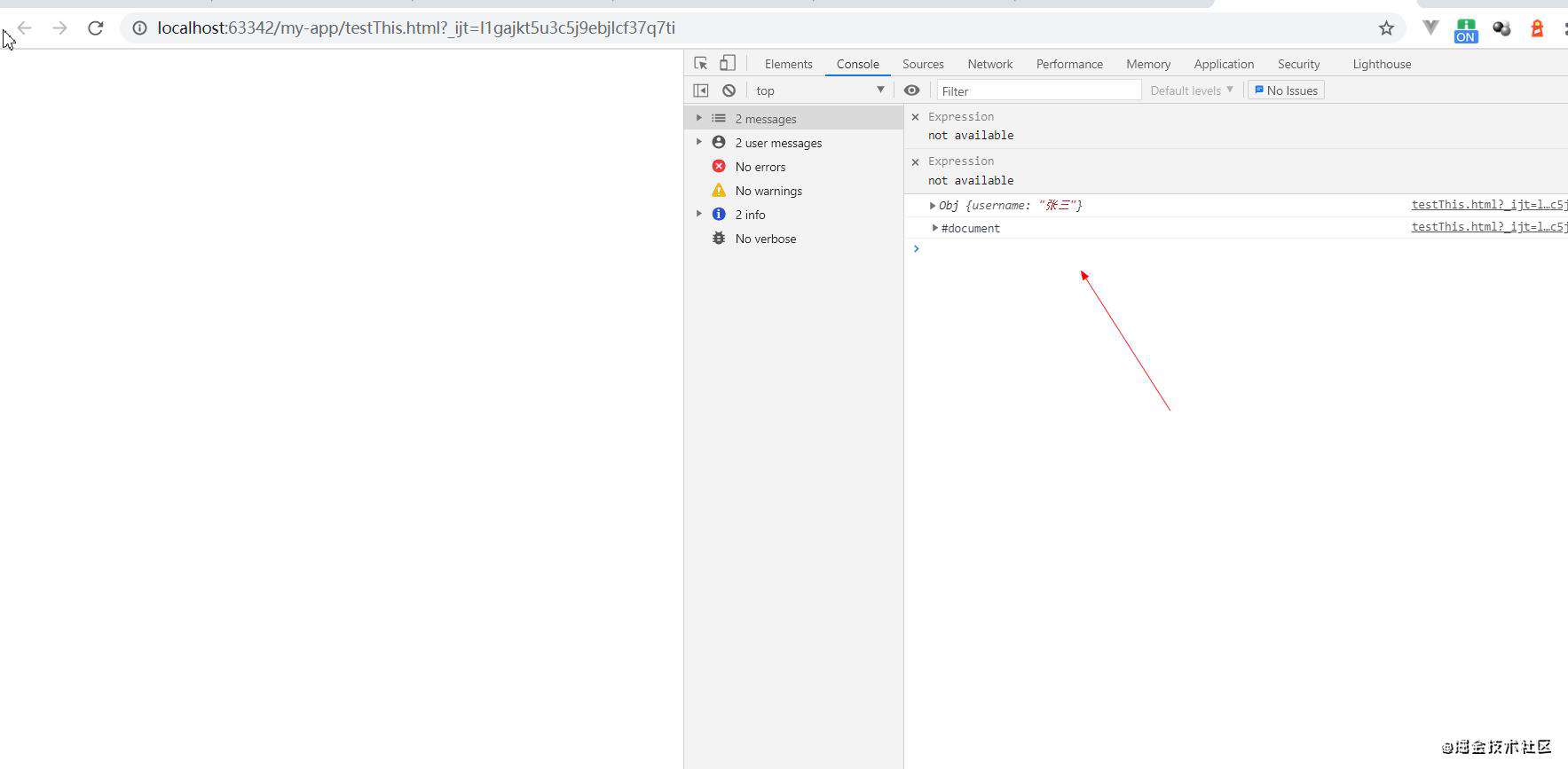The image size is (1568, 769).
Task: Reload the page with refresh icon
Action: 96,28
